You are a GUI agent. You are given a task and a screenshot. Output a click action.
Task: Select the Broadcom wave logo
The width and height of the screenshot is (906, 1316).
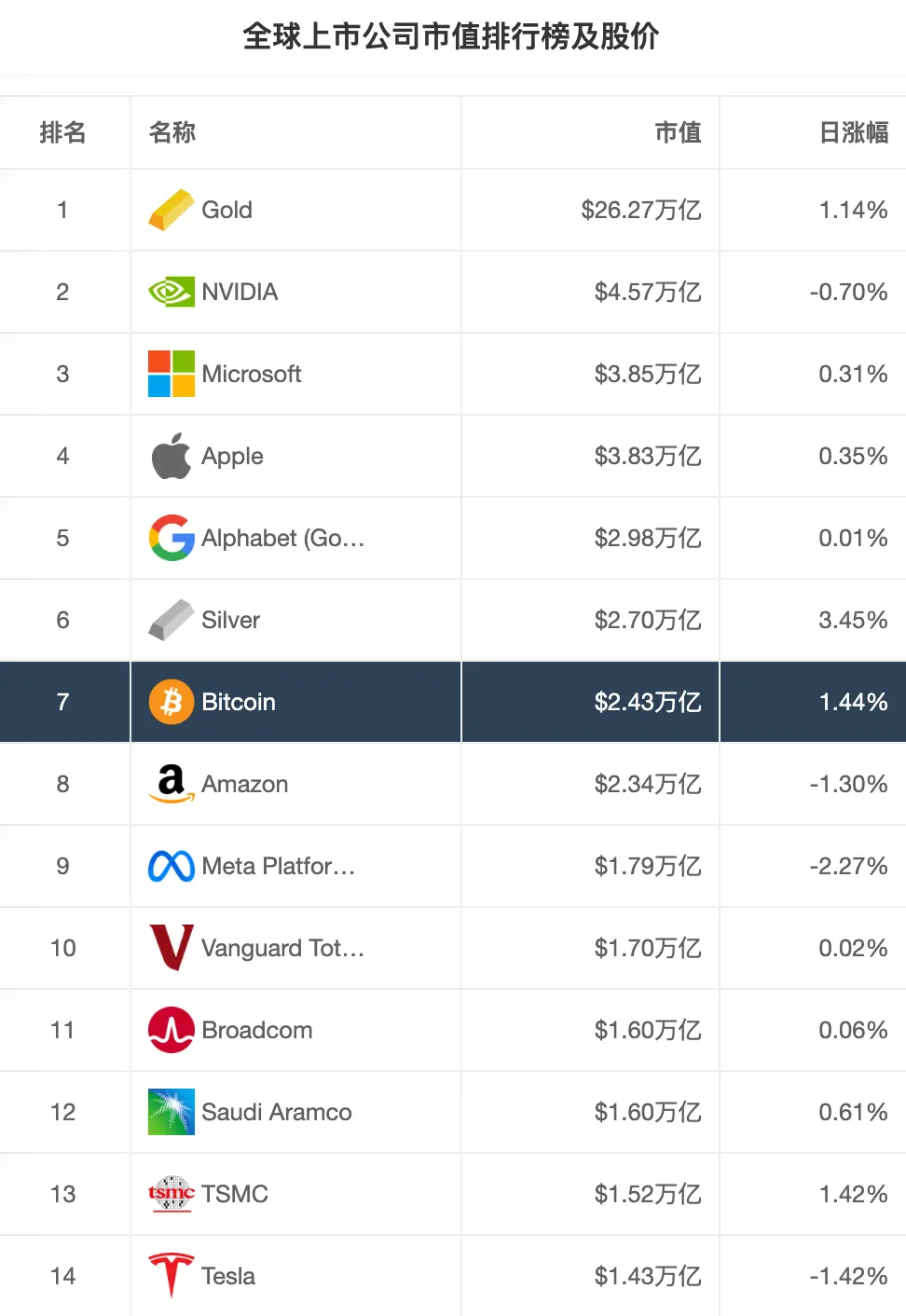pos(170,1030)
